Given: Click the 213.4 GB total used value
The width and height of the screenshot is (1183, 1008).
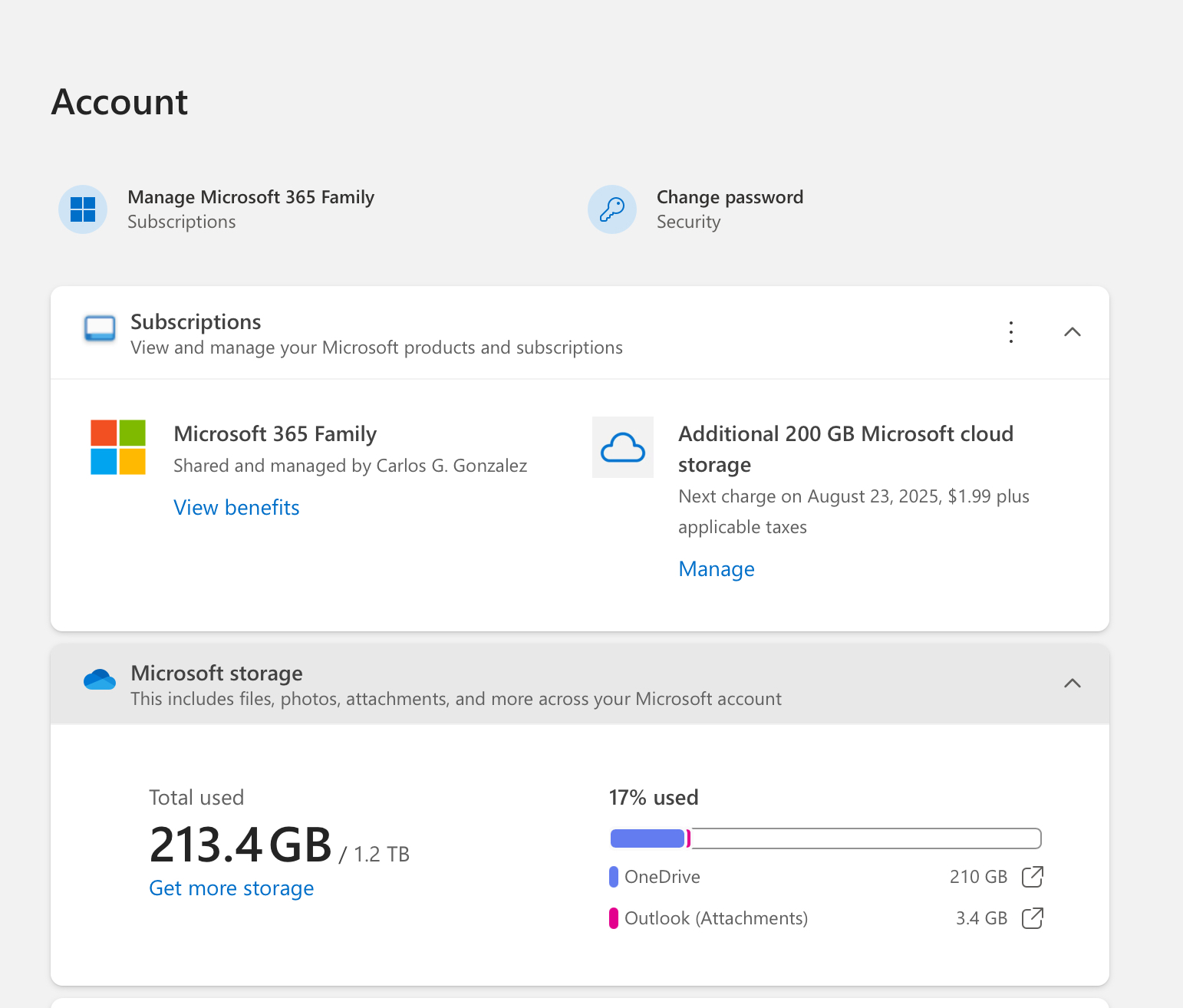Looking at the screenshot, I should pyautogui.click(x=241, y=845).
